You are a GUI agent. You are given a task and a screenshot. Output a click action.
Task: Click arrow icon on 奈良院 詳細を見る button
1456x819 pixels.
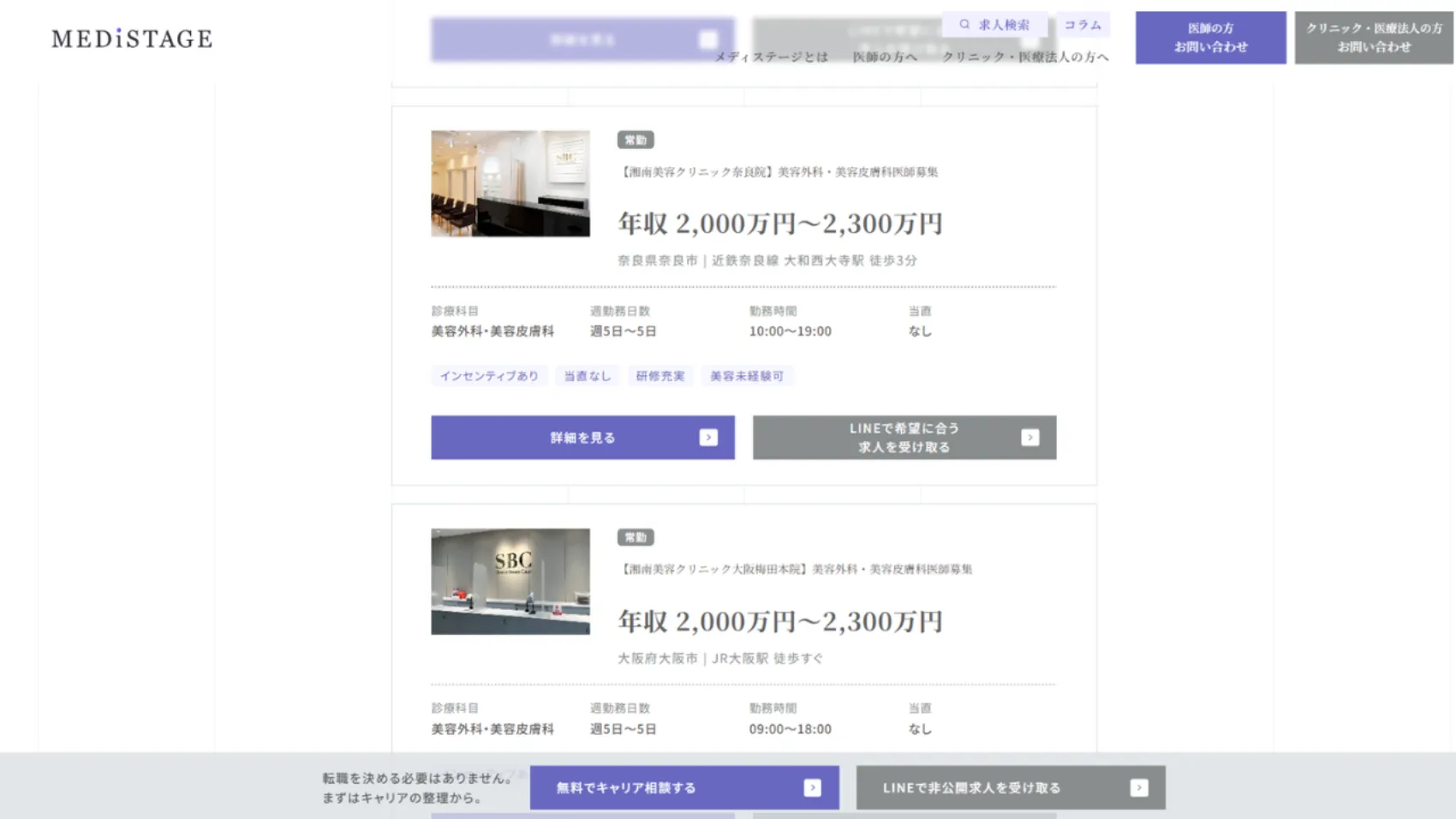(708, 438)
